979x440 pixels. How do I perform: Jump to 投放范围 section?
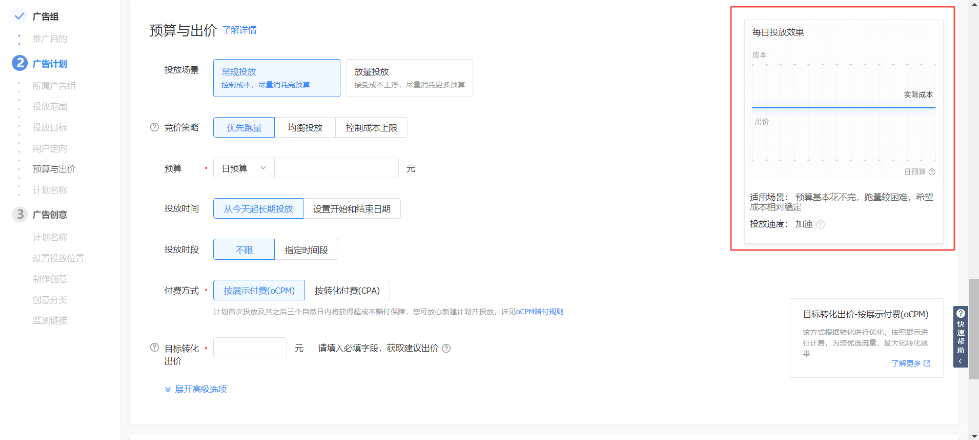50,106
